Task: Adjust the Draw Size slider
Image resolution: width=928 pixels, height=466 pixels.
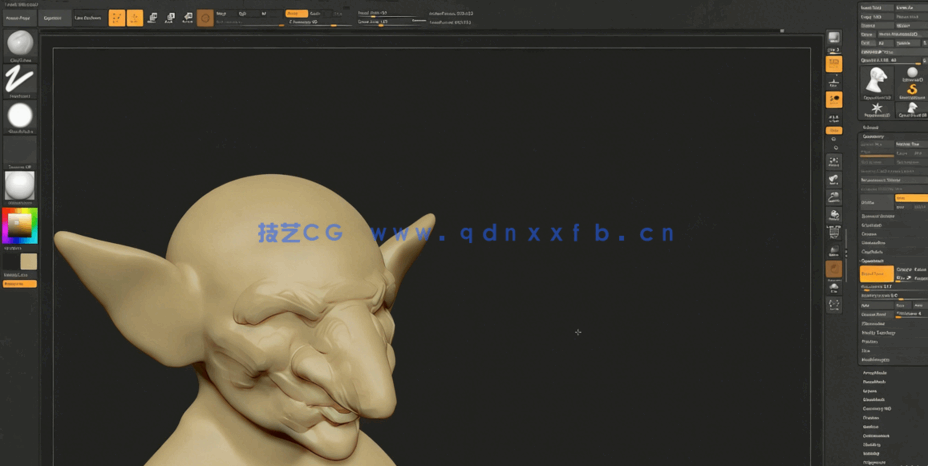Action: (391, 23)
